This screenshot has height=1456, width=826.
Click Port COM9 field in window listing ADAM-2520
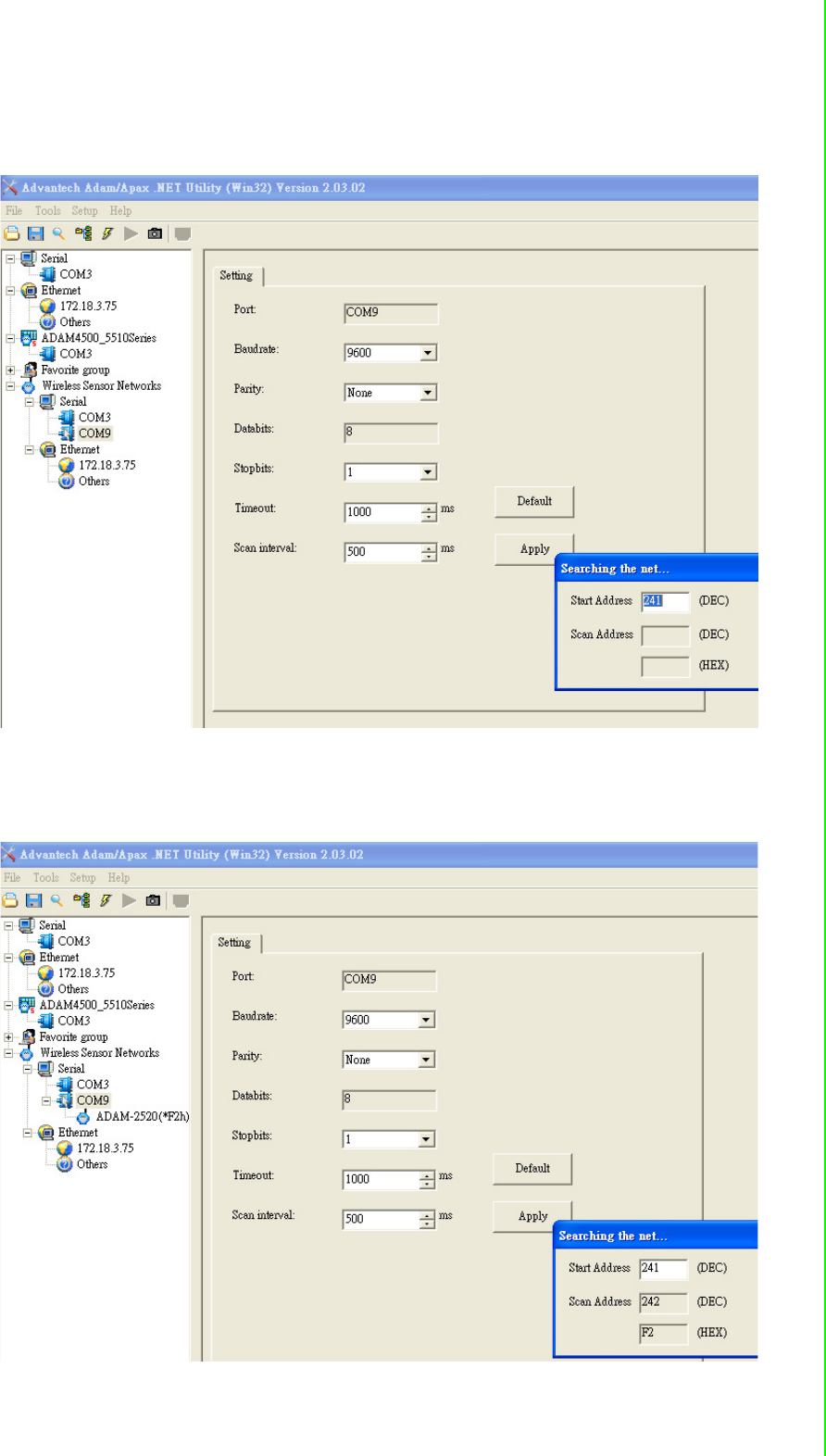coord(389,980)
